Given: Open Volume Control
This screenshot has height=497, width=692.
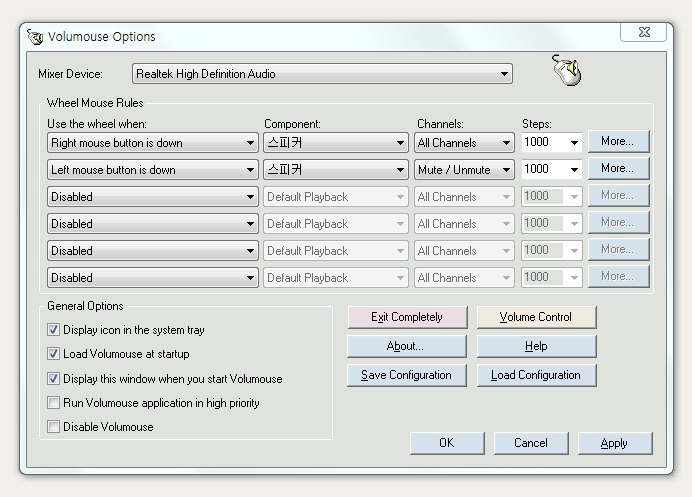Looking at the screenshot, I should pos(536,317).
